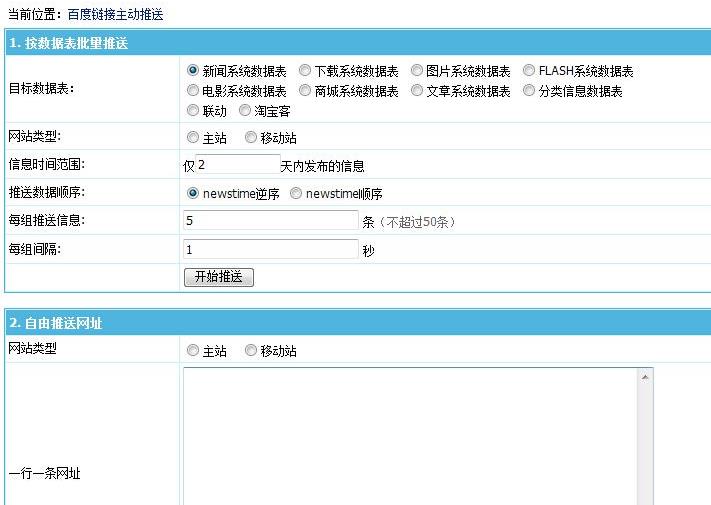
Task: Pick the 淘宝客 radio option
Action: 245,110
